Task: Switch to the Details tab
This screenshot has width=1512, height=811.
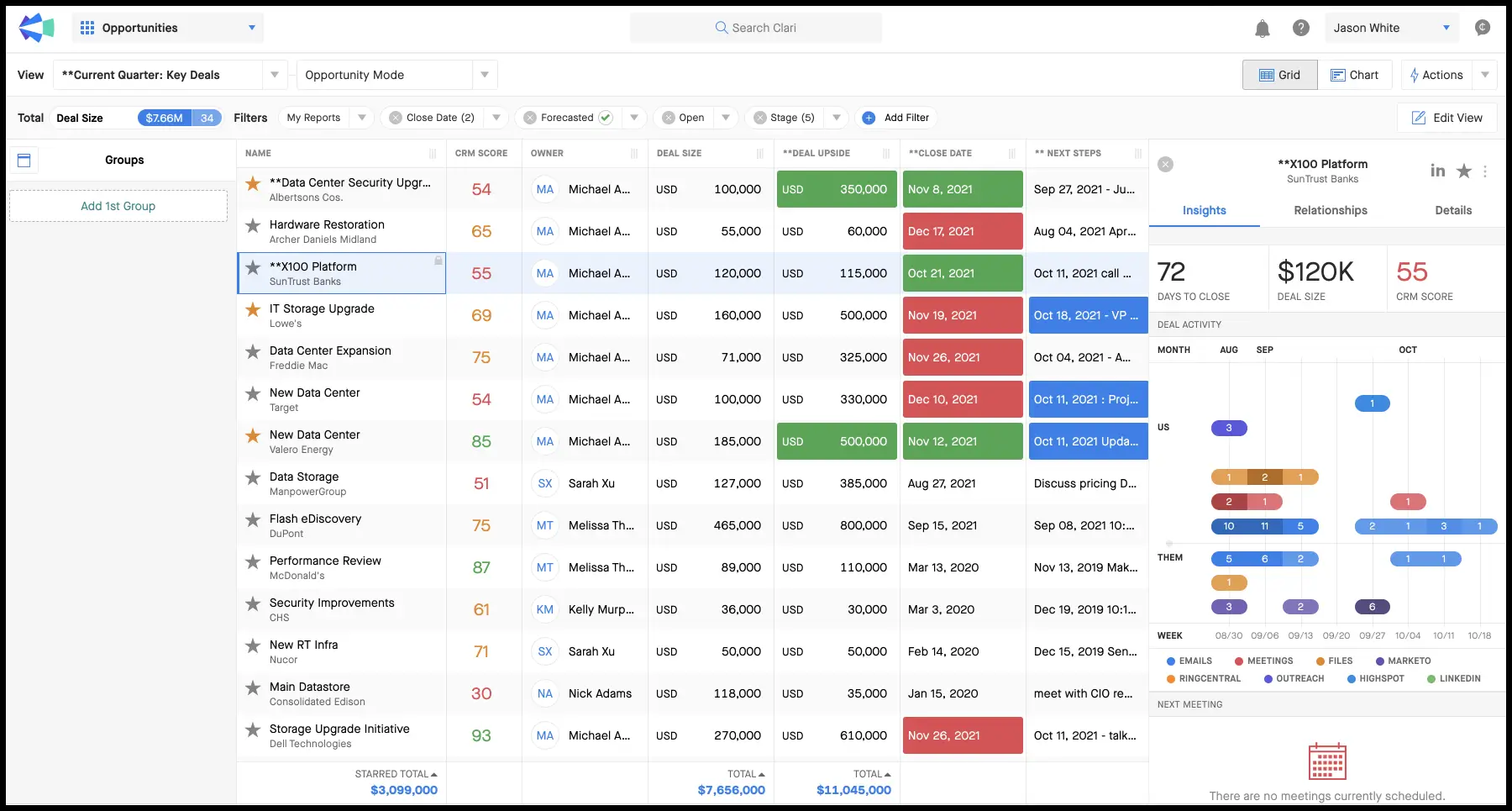Action: (x=1452, y=210)
